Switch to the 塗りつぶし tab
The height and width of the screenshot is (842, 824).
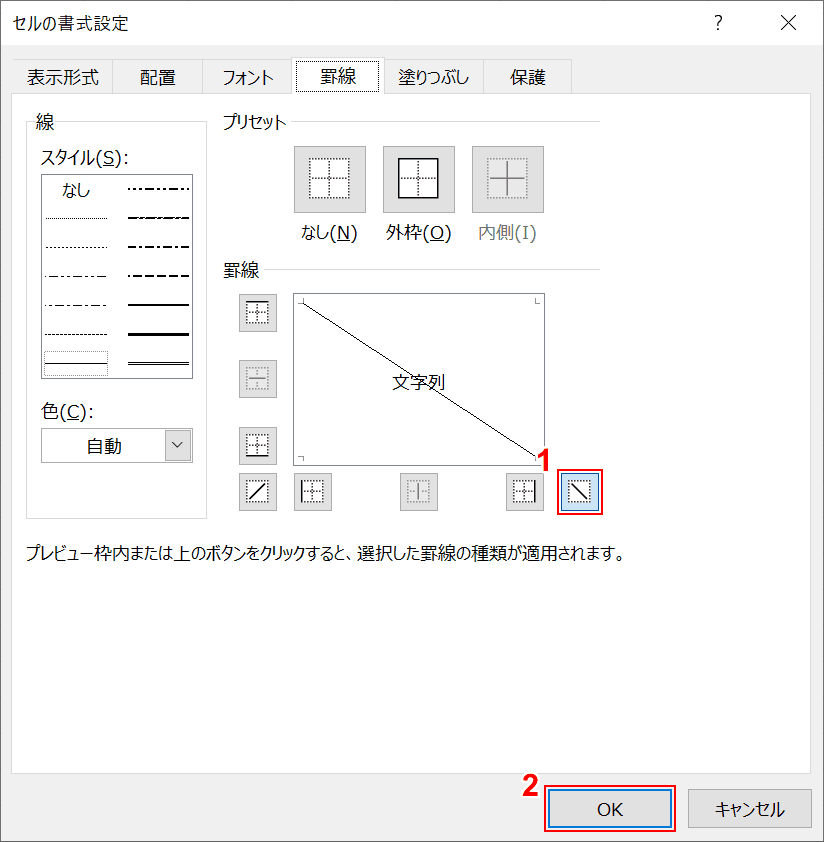click(x=433, y=77)
